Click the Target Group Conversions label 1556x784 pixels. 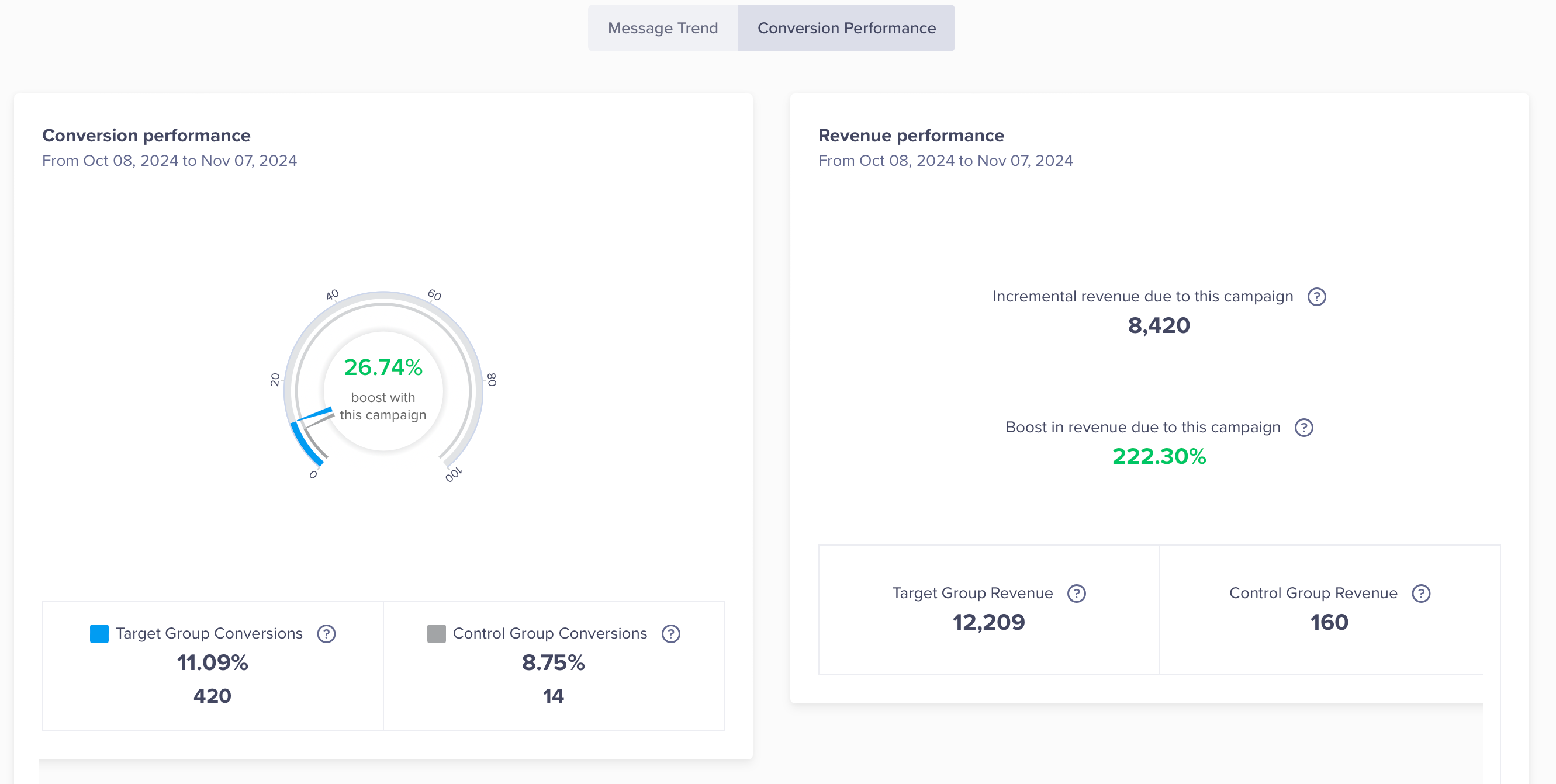point(209,634)
